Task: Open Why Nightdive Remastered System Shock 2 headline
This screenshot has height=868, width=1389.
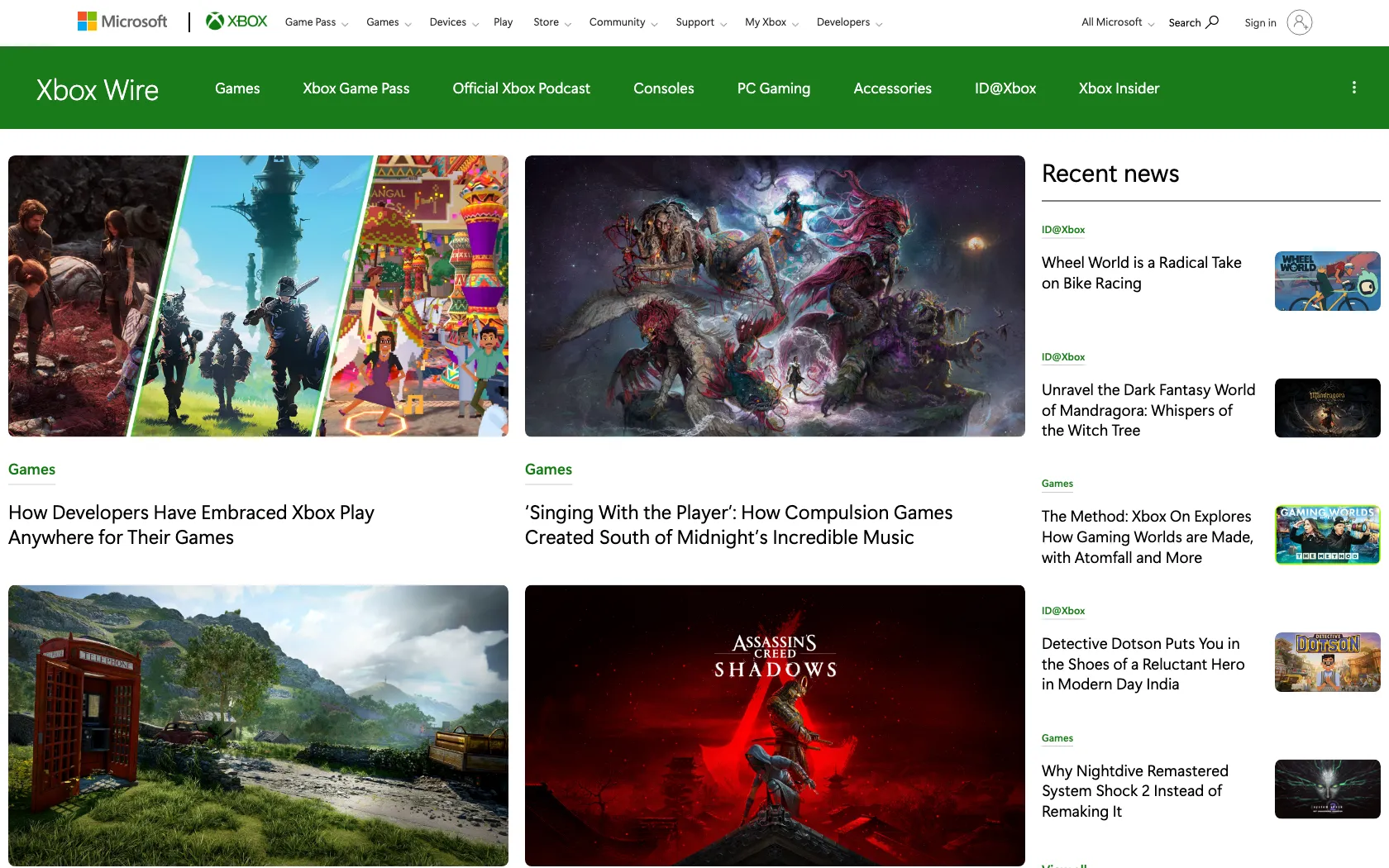Action: coord(1135,791)
